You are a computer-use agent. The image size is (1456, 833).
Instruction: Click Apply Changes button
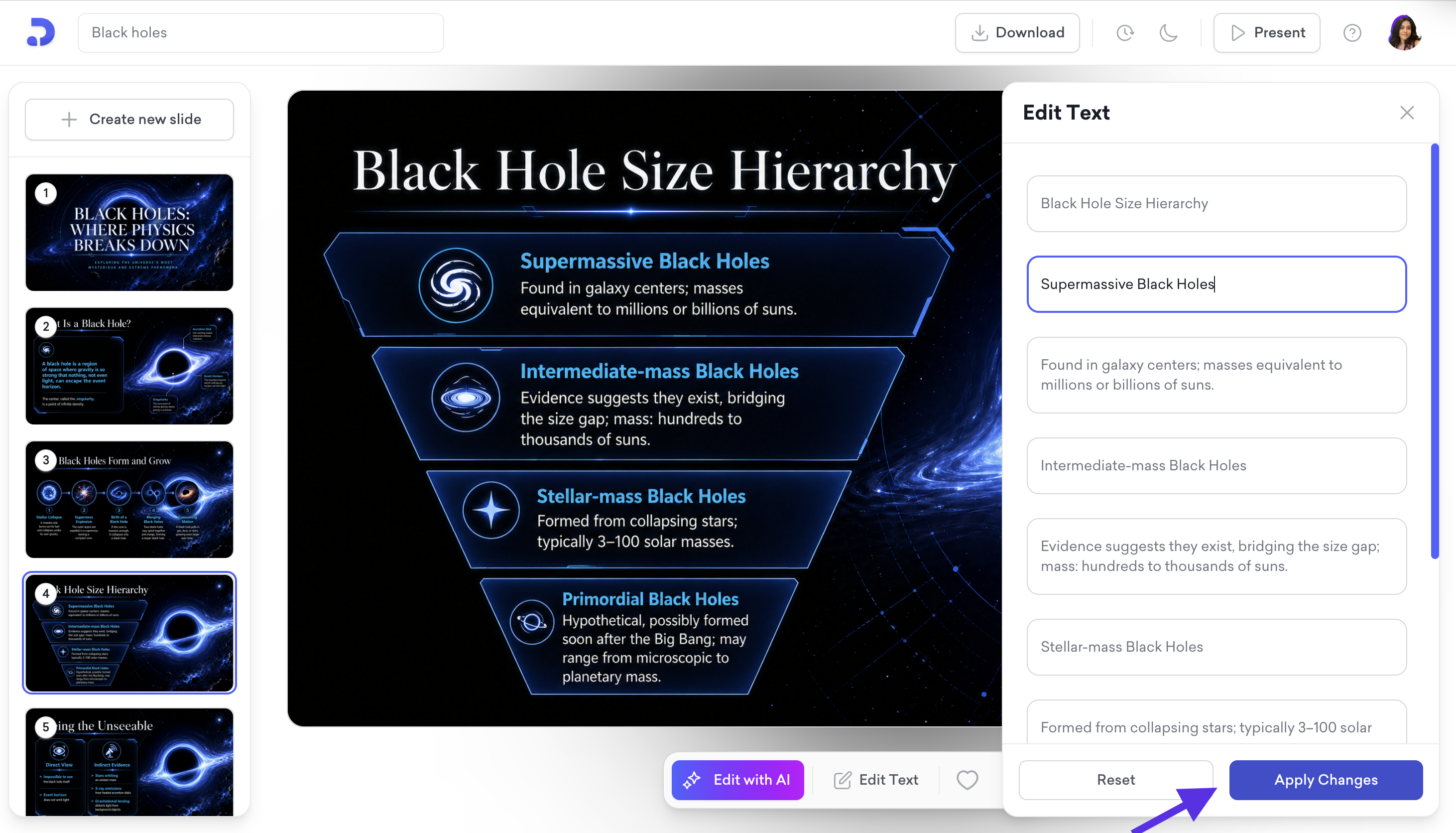1325,779
